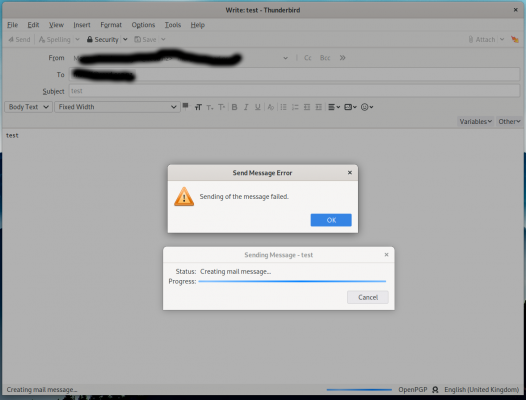Toggle Underline text formatting
The width and height of the screenshot is (526, 400).
(x=257, y=107)
